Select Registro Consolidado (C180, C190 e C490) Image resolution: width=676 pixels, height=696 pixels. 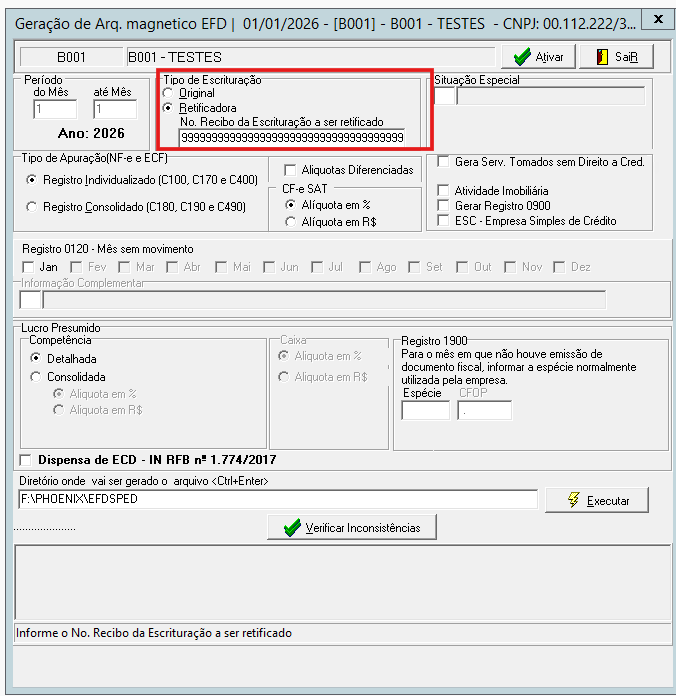tap(32, 207)
